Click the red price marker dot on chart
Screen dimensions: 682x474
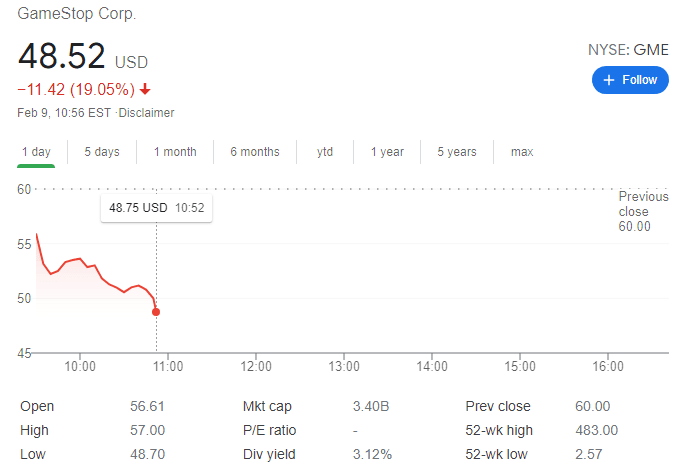[x=156, y=312]
